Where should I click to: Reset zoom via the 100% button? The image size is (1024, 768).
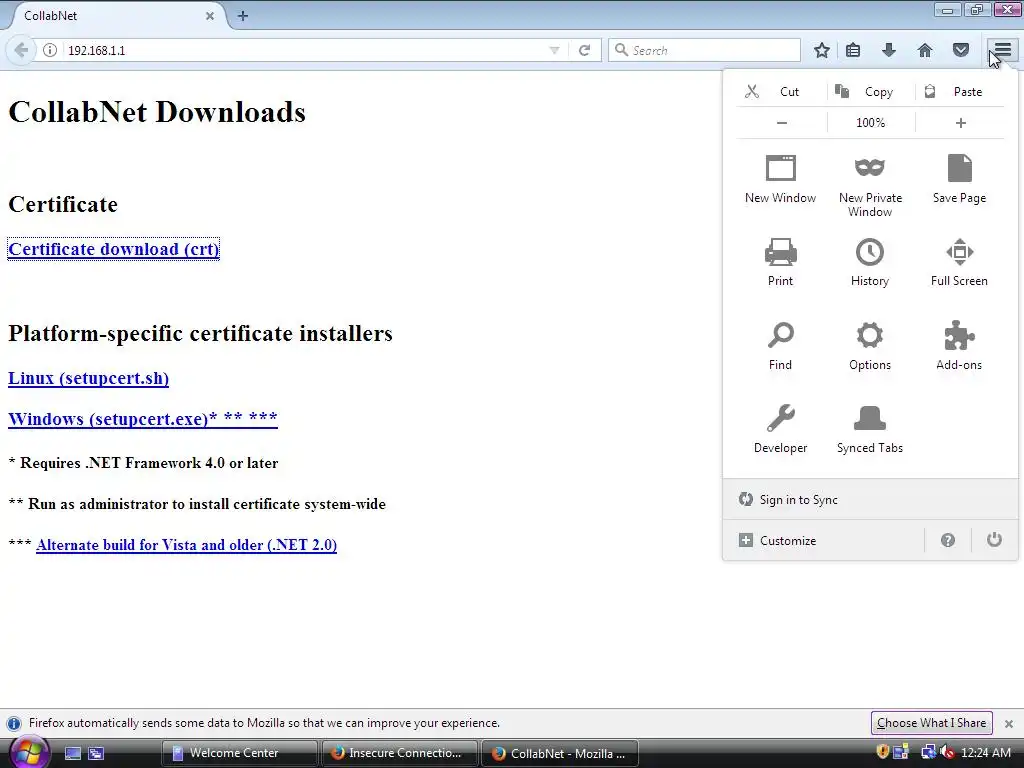[871, 123]
